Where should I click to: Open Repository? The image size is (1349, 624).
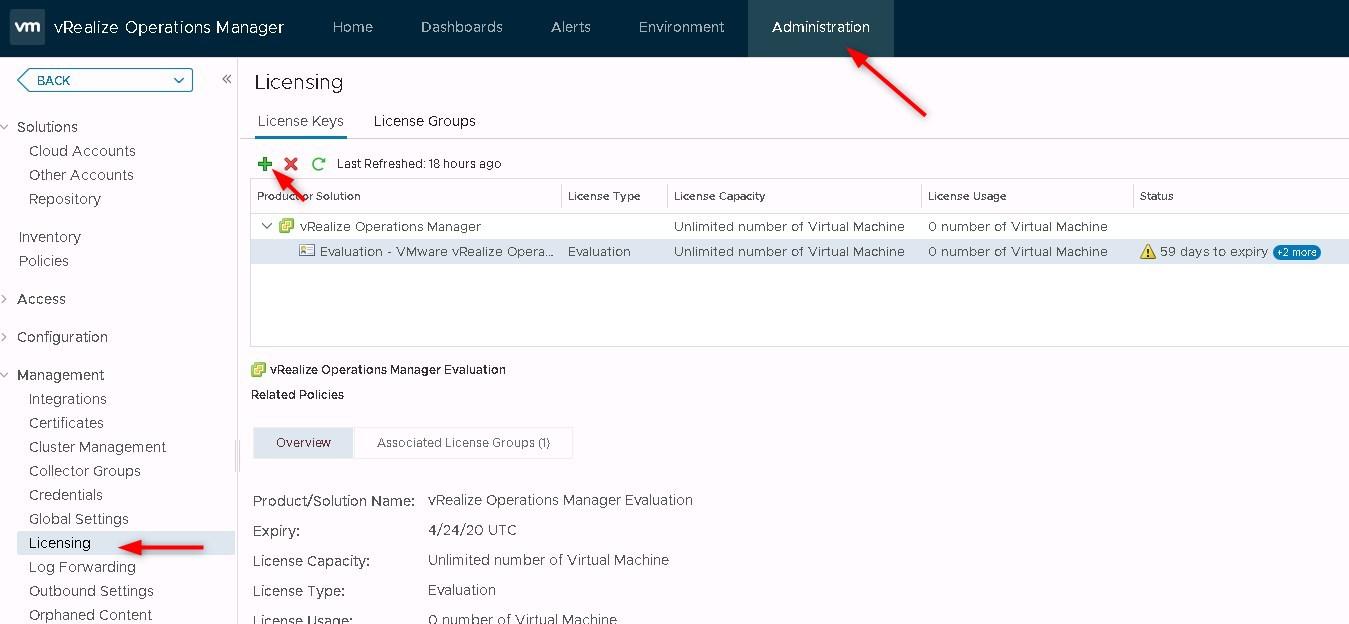coord(65,199)
